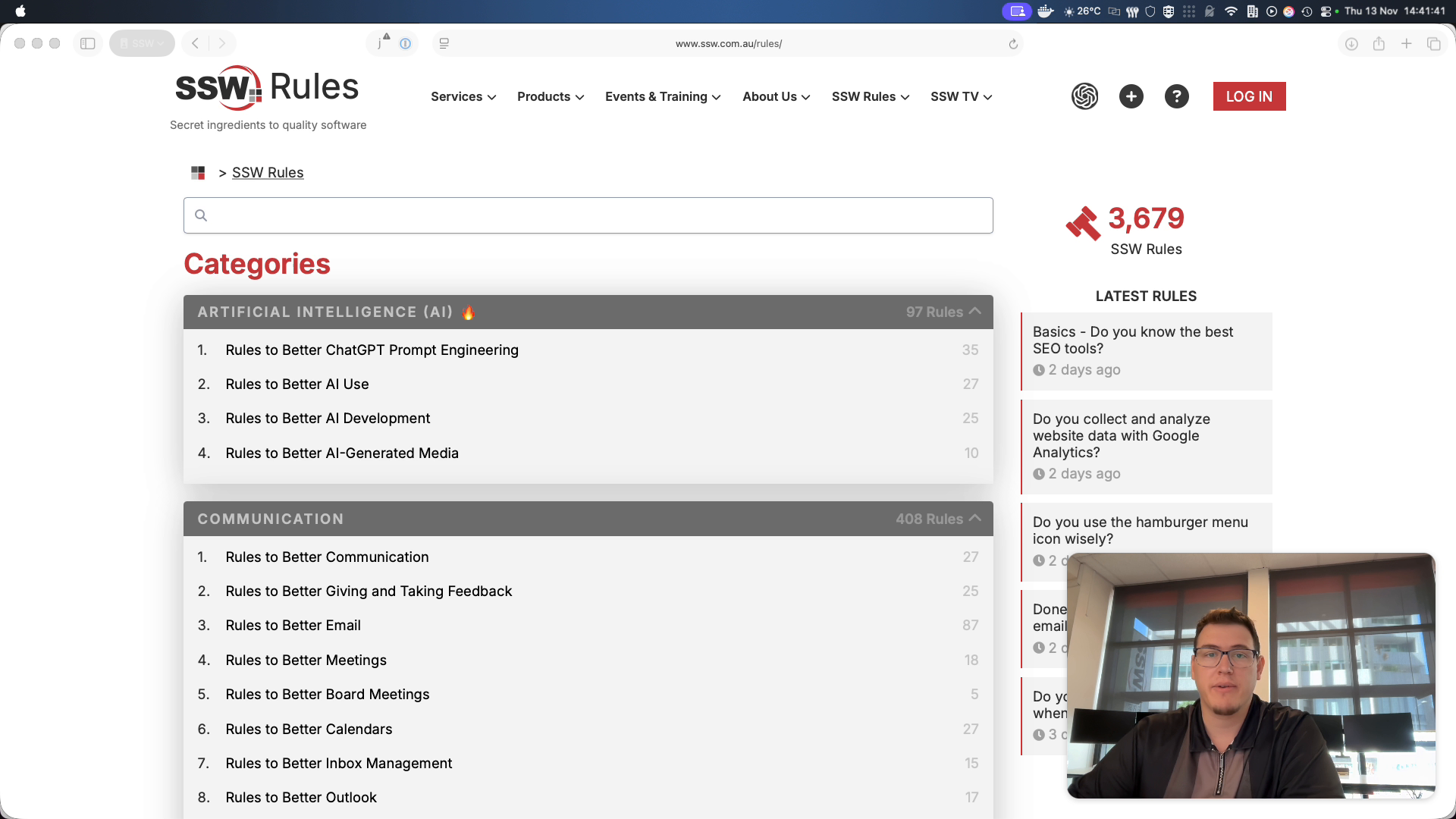This screenshot has height=819, width=1456.
Task: Open Rules to Better Board Meetings
Action: (327, 695)
